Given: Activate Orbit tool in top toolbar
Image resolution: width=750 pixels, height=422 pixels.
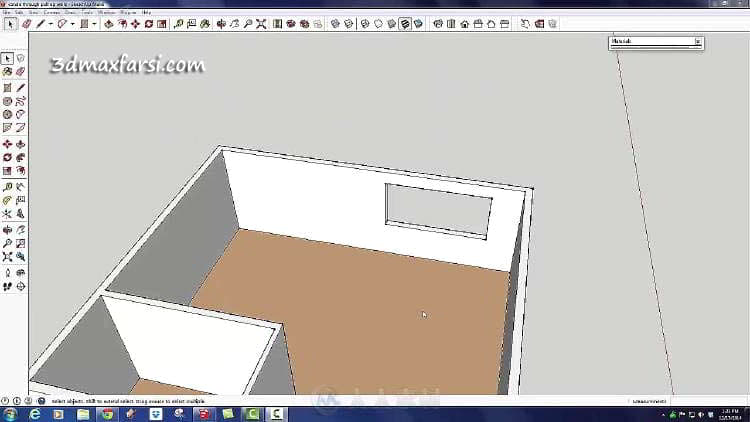Looking at the screenshot, I should (221, 23).
